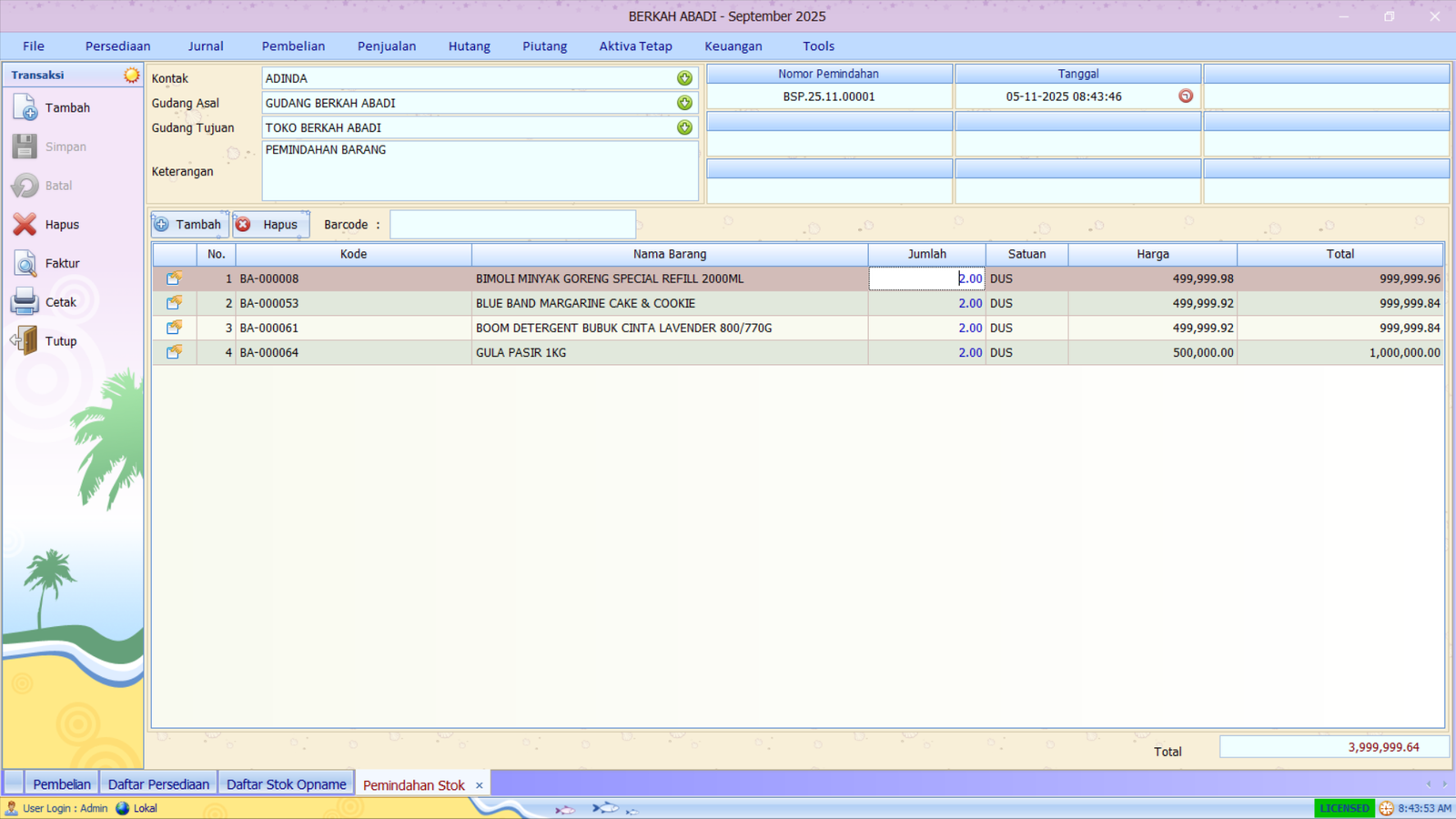1456x819 pixels.
Task: Click the sun icon in Transaksi header
Action: tap(132, 75)
